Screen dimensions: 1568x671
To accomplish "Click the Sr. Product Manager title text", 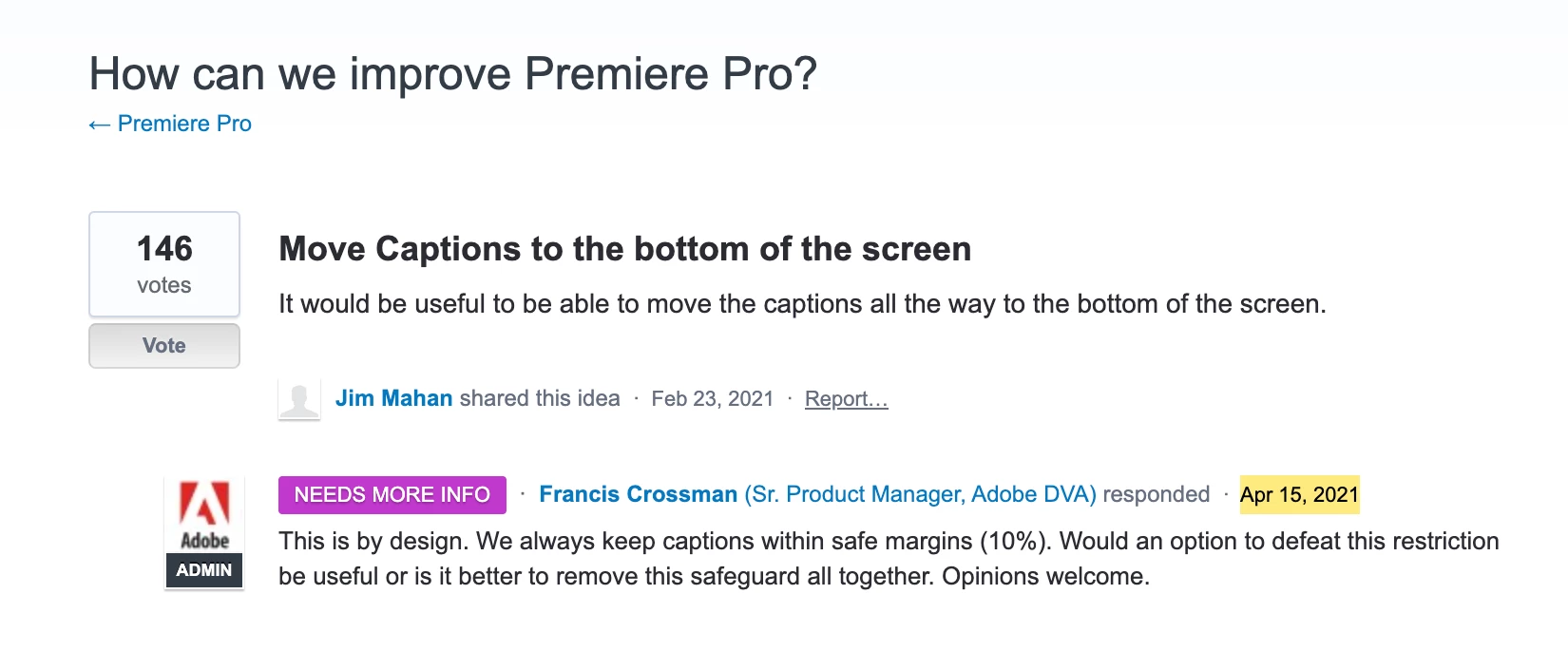I will point(920,494).
